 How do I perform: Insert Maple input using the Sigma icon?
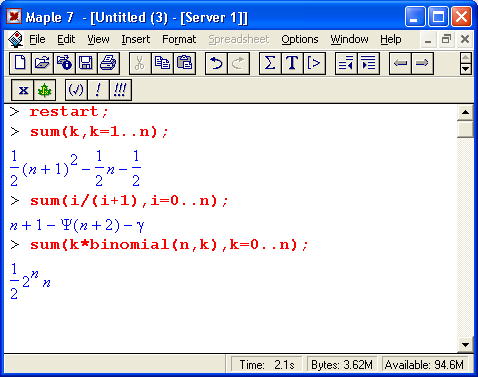coord(270,63)
